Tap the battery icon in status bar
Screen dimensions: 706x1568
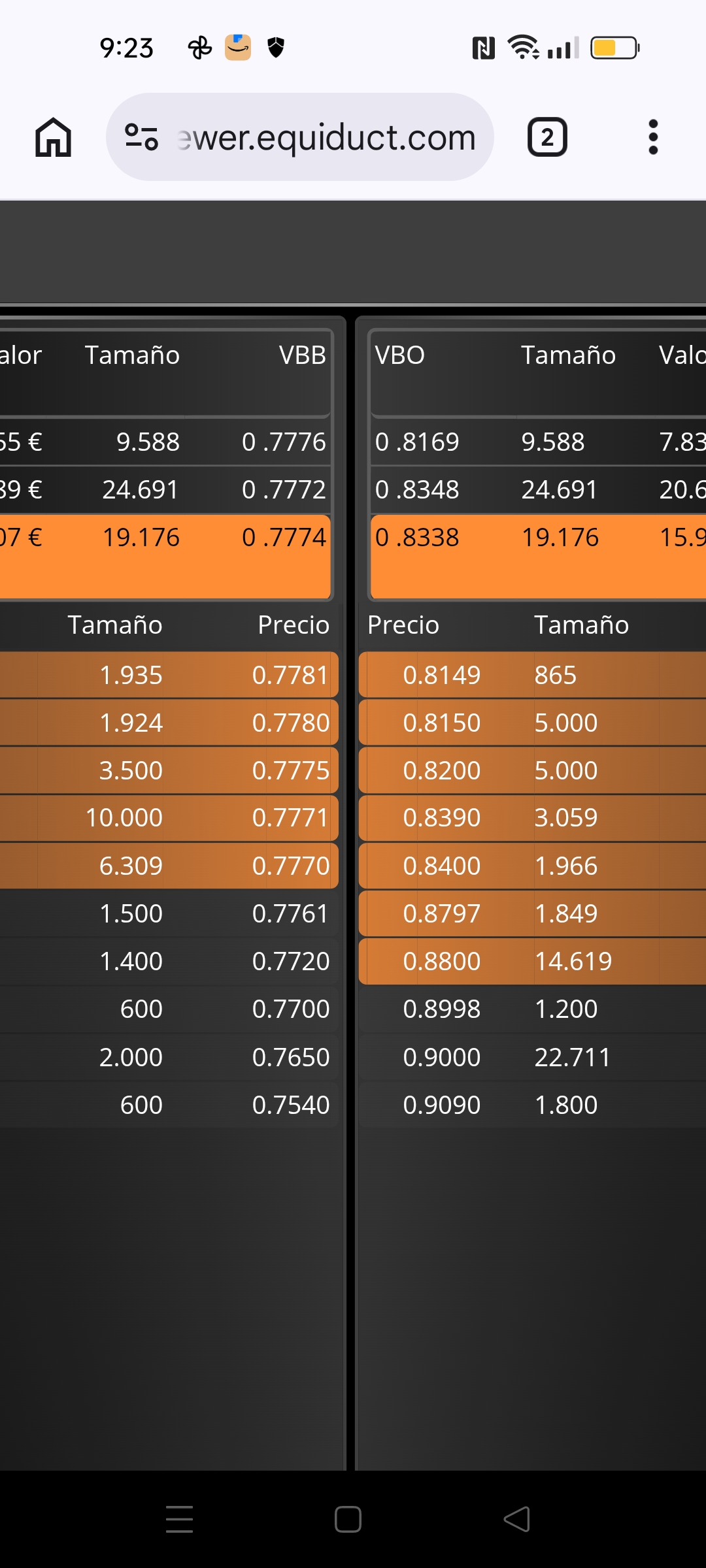[614, 48]
